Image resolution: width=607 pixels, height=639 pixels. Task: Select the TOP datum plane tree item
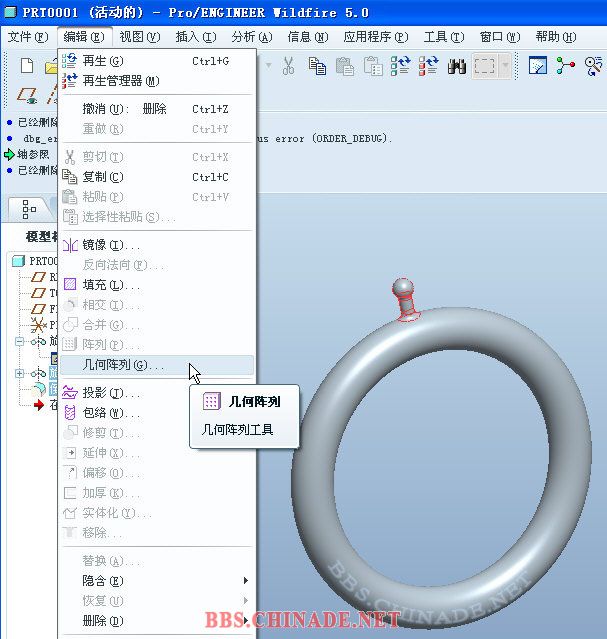45,293
